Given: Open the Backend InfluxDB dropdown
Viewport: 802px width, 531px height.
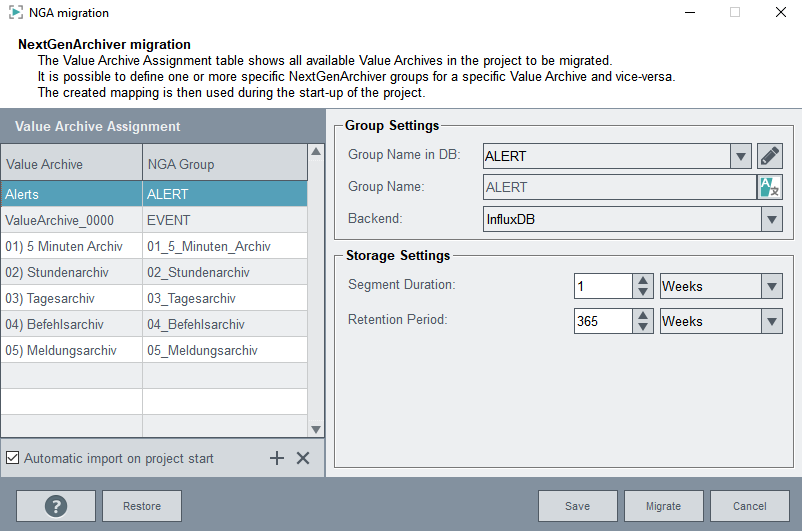Looking at the screenshot, I should (771, 219).
